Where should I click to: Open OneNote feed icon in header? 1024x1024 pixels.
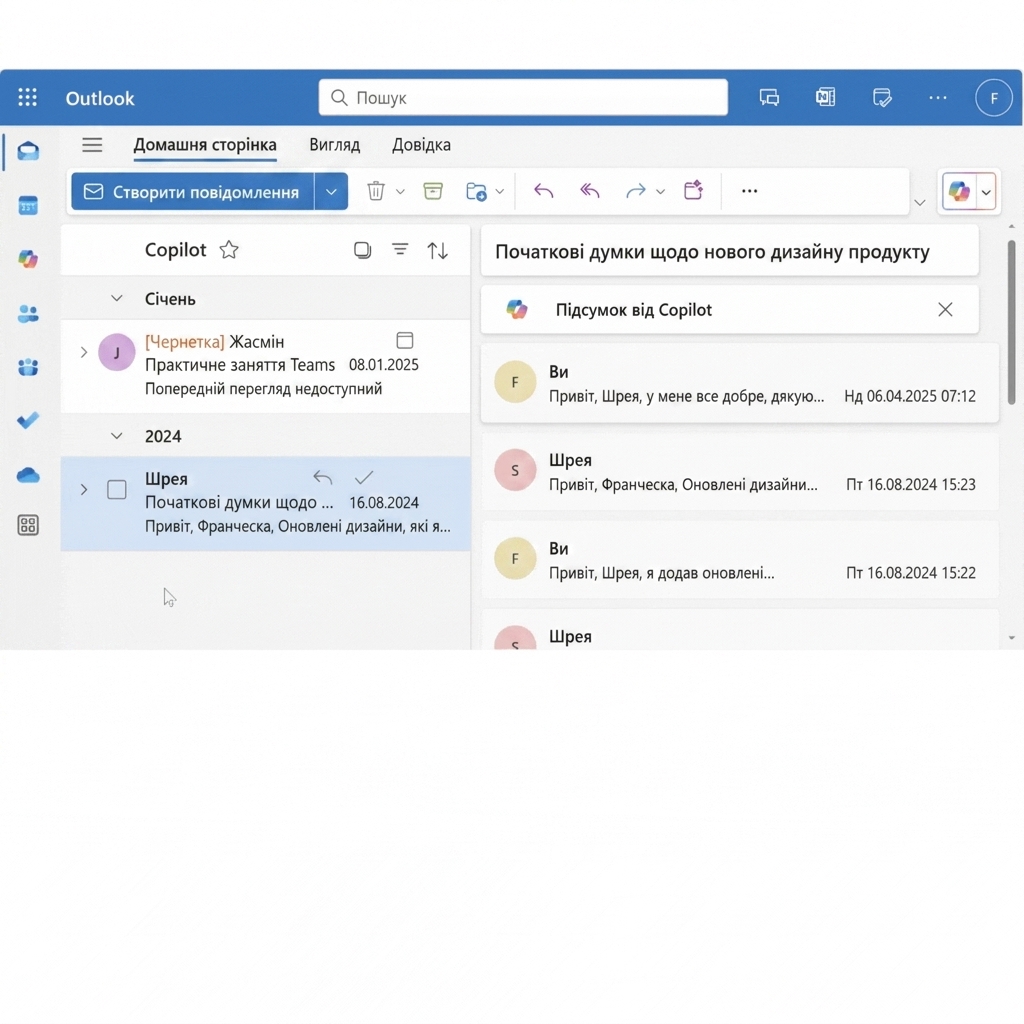[825, 98]
